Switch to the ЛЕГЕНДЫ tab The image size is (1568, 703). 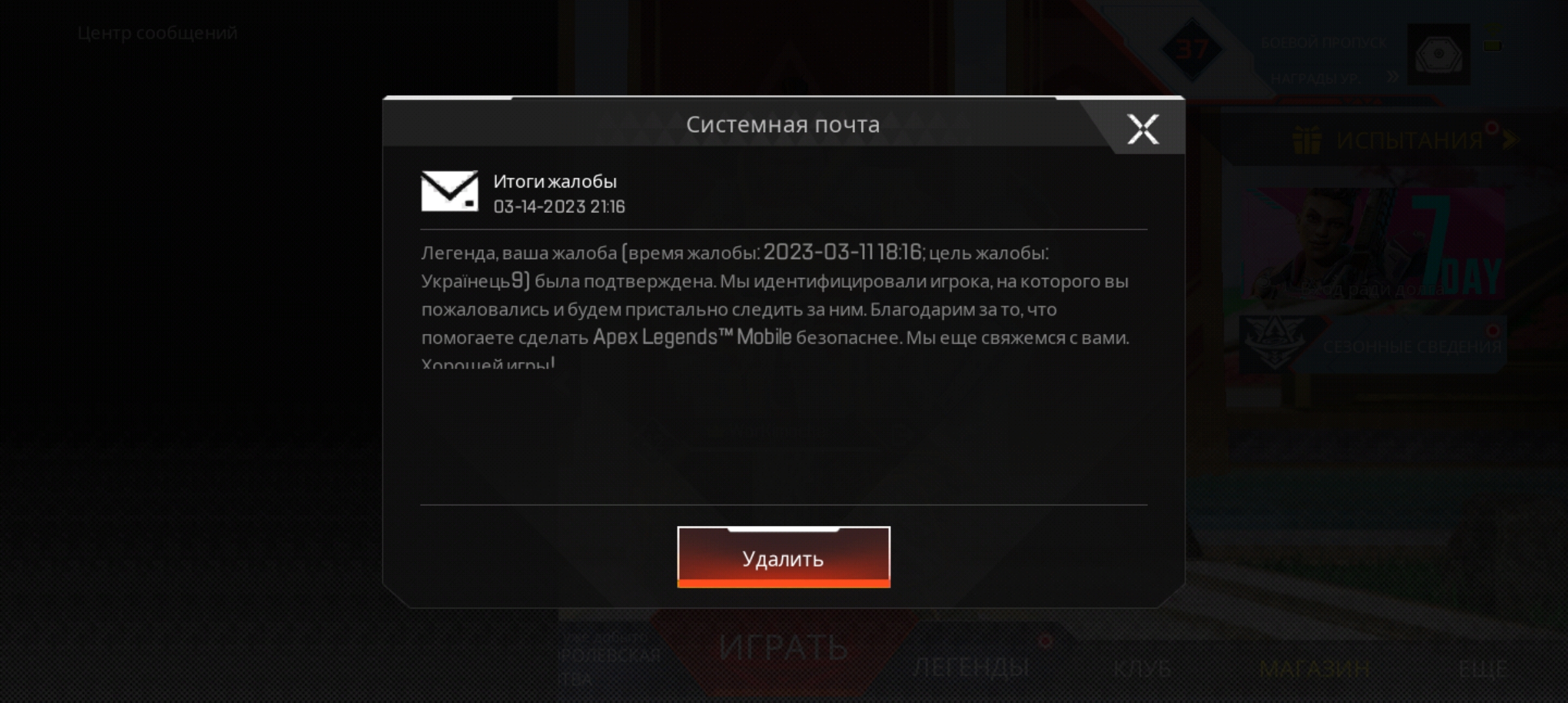tap(971, 667)
